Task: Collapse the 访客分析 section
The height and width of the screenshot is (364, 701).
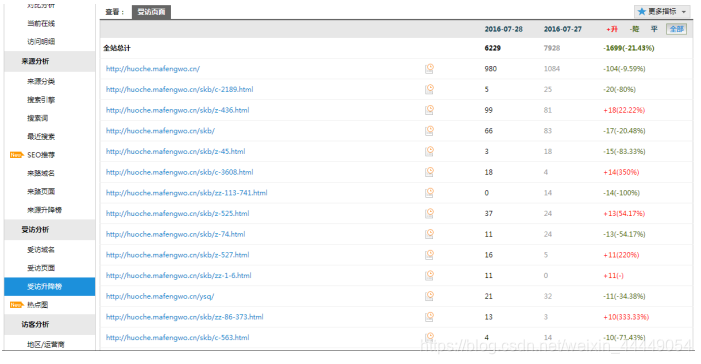Action: pos(50,324)
